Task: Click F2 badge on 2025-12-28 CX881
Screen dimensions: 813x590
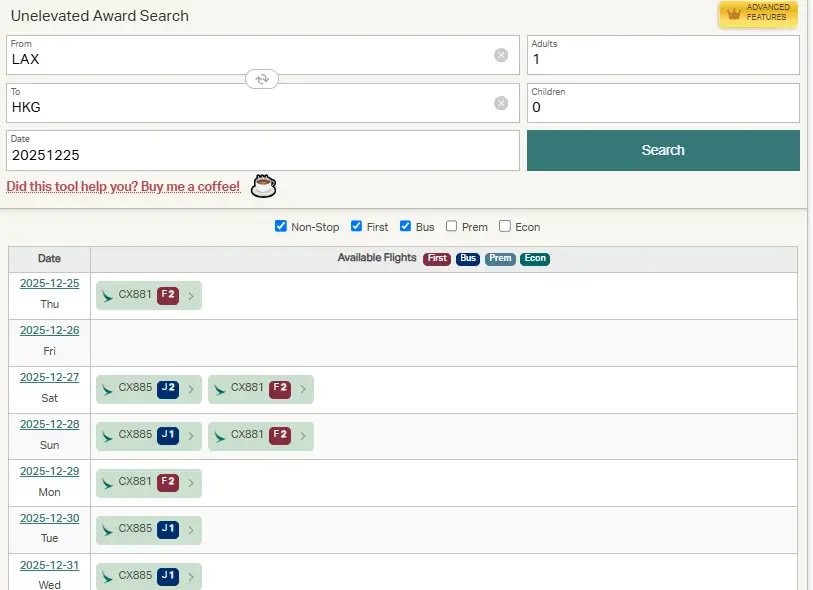Action: [280, 436]
